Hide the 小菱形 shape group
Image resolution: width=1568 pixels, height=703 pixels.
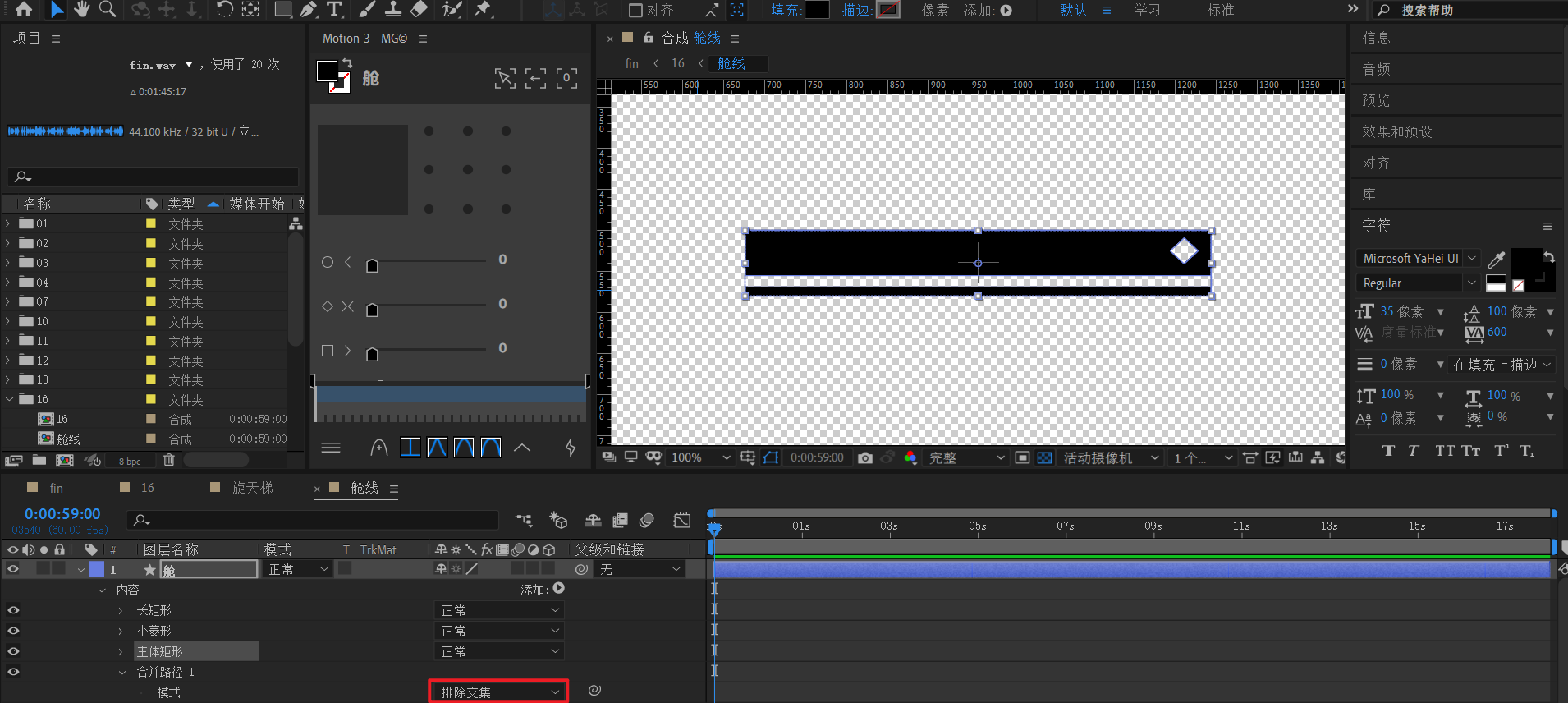pos(13,631)
